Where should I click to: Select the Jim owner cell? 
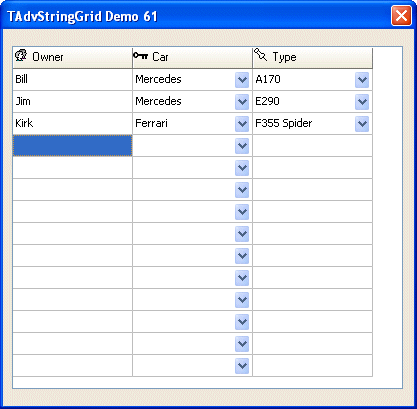pos(72,101)
